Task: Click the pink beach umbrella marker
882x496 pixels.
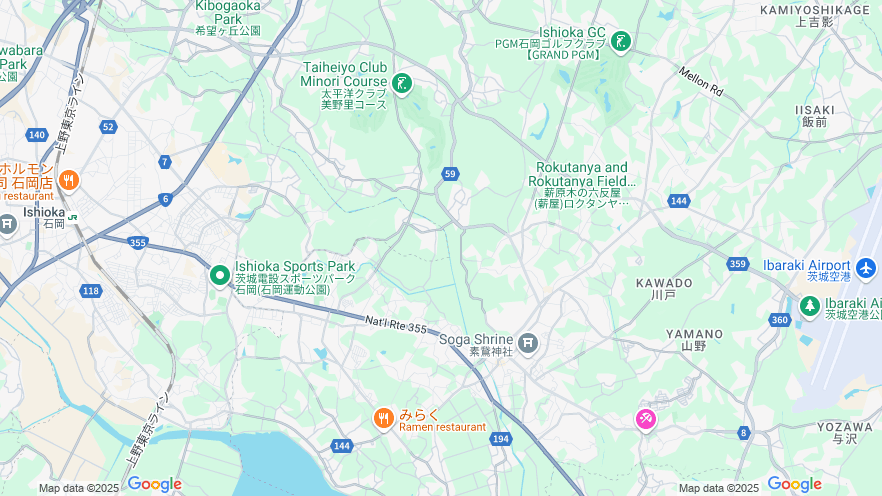Action: 646,419
